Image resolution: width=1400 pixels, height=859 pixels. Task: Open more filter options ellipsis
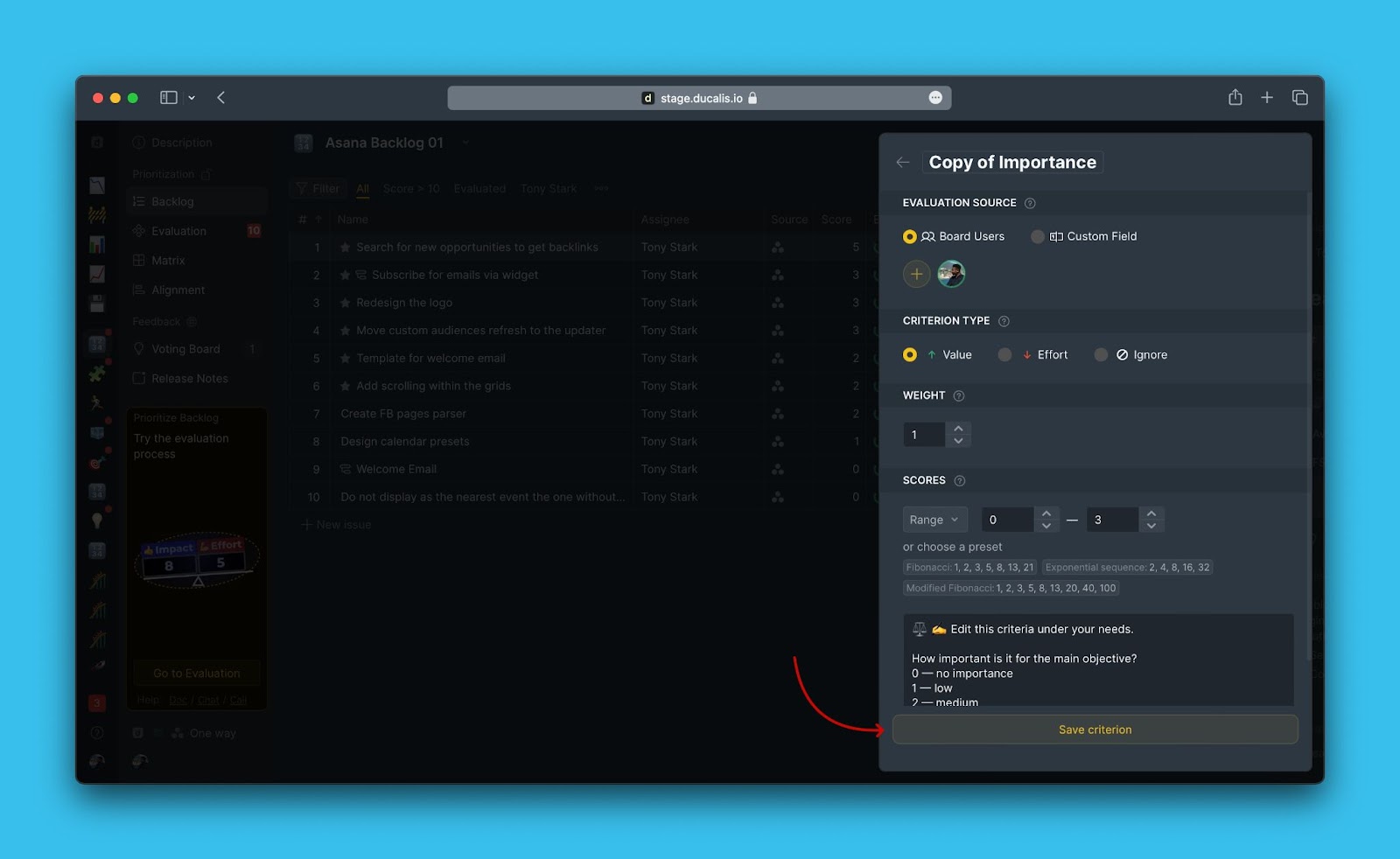point(601,189)
